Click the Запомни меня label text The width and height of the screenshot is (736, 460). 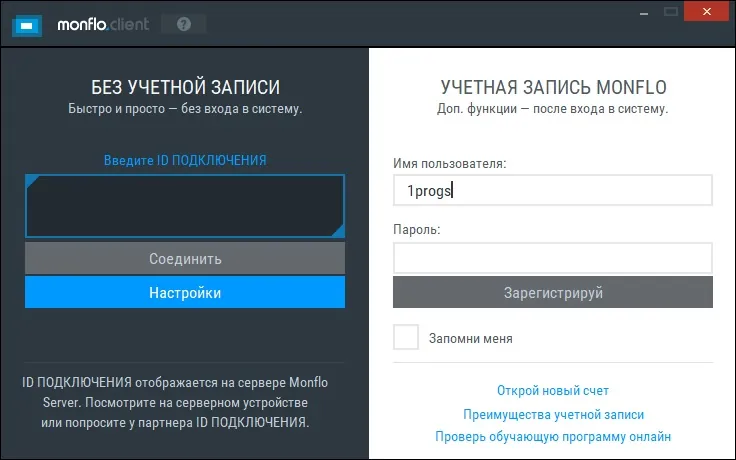pyautogui.click(x=470, y=338)
